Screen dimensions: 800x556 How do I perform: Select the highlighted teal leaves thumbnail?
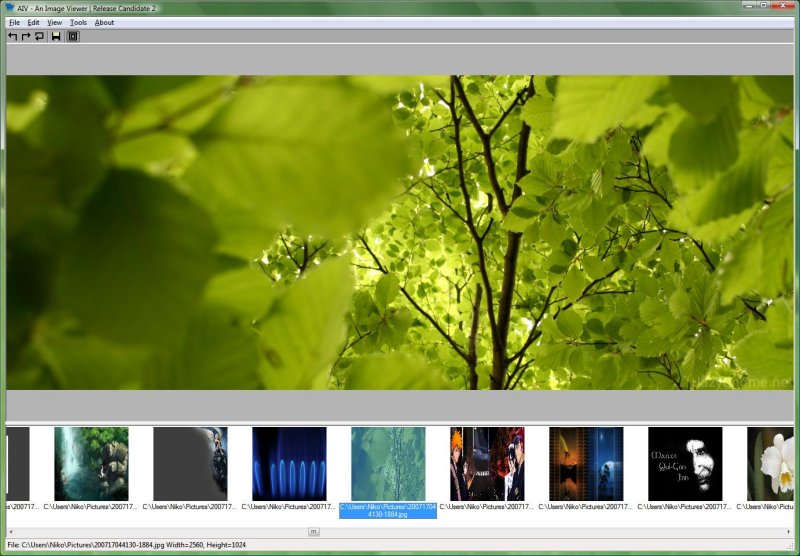pyautogui.click(x=388, y=464)
